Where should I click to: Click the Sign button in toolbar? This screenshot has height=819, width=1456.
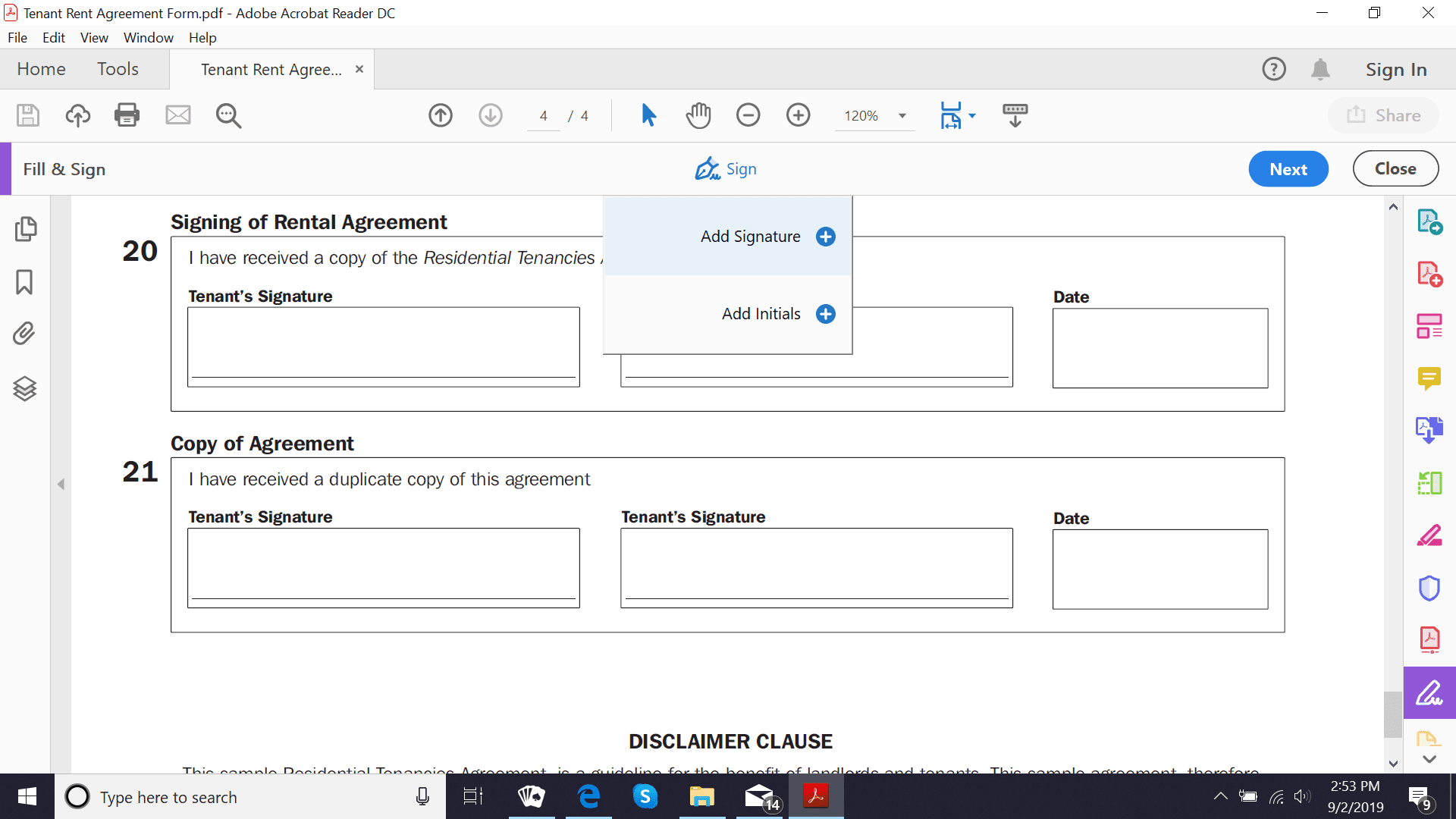tap(727, 168)
